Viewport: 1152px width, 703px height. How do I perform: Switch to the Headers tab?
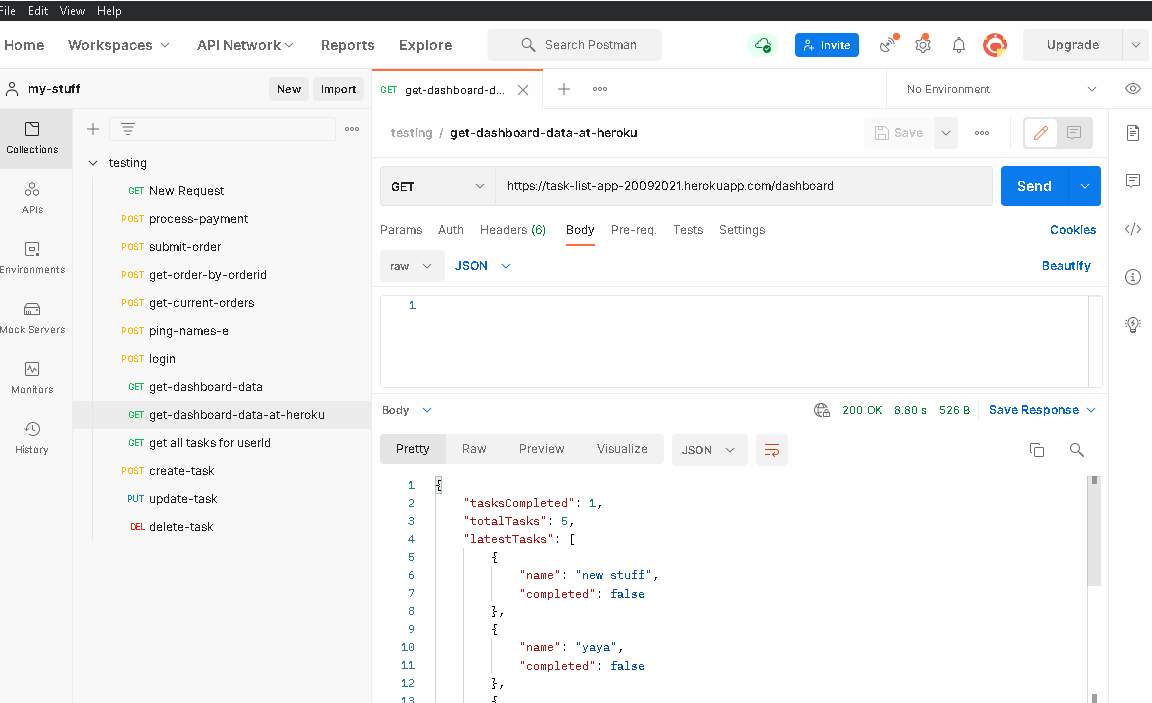point(512,229)
